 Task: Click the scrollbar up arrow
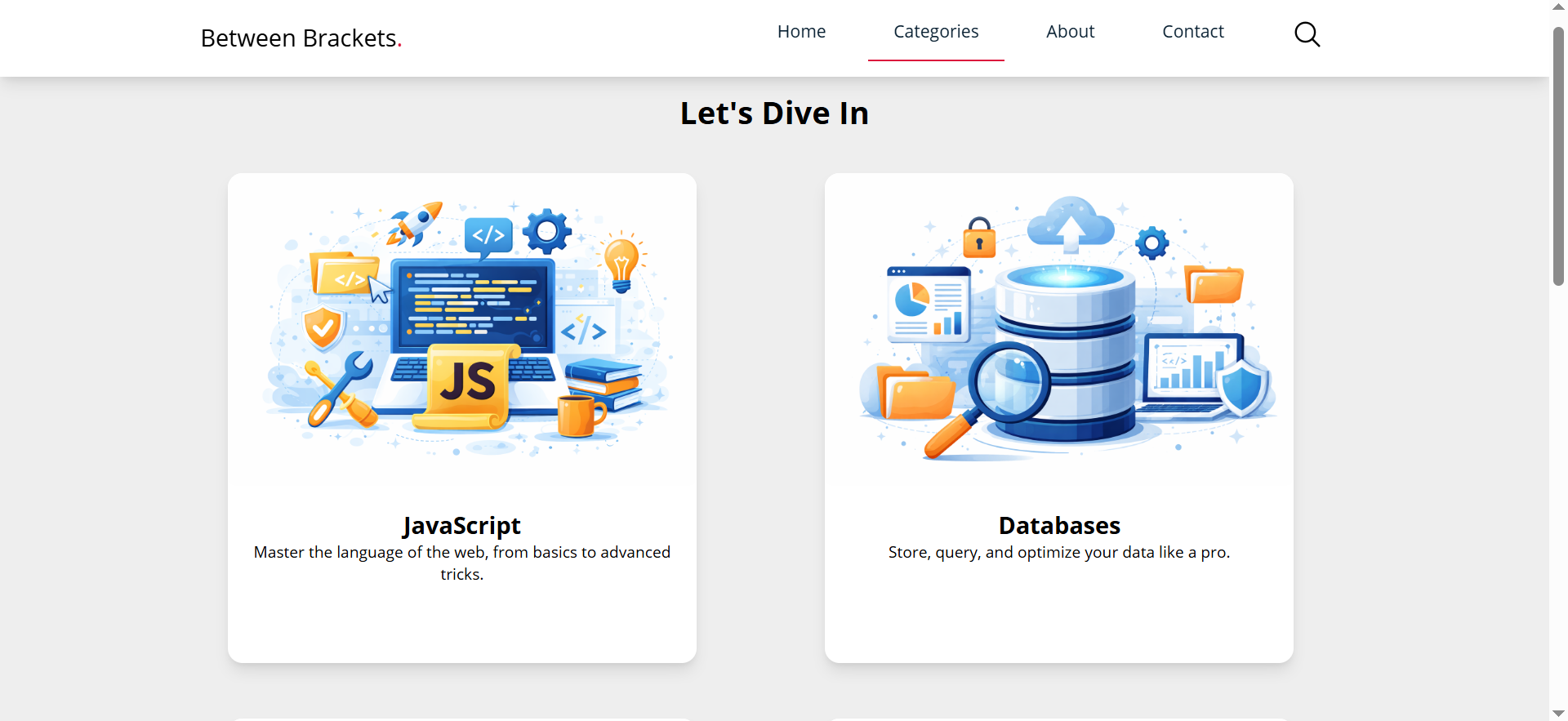(x=1558, y=7)
